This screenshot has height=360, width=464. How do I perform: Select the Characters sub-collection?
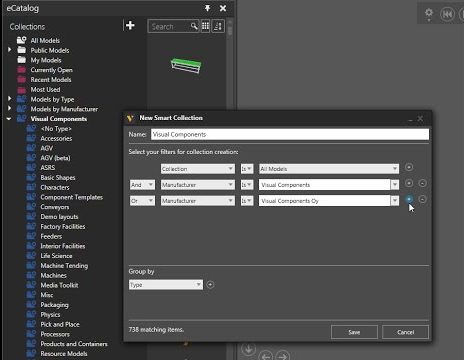pos(55,187)
